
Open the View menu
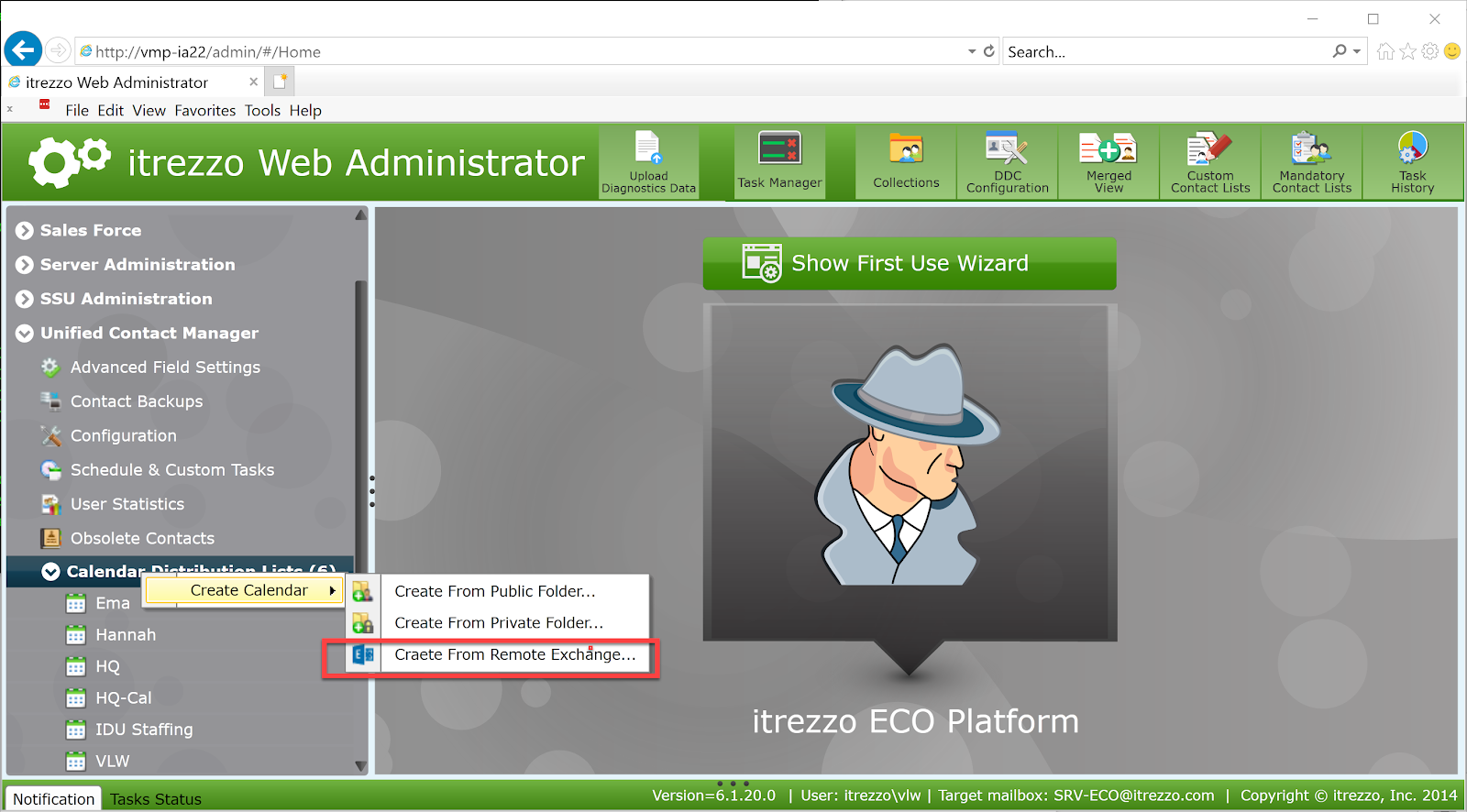click(149, 110)
